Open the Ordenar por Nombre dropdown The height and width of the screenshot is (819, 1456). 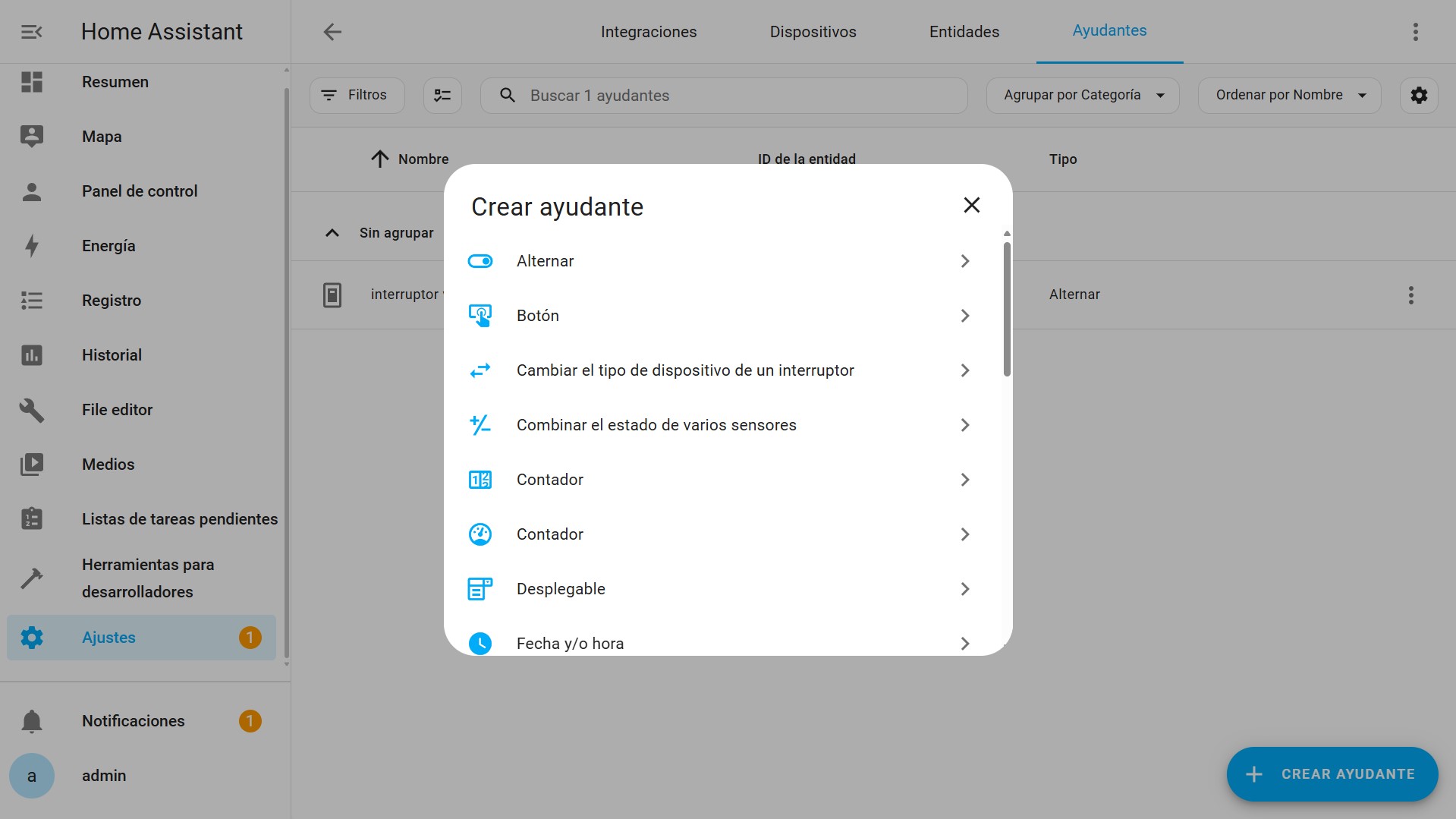click(x=1288, y=95)
